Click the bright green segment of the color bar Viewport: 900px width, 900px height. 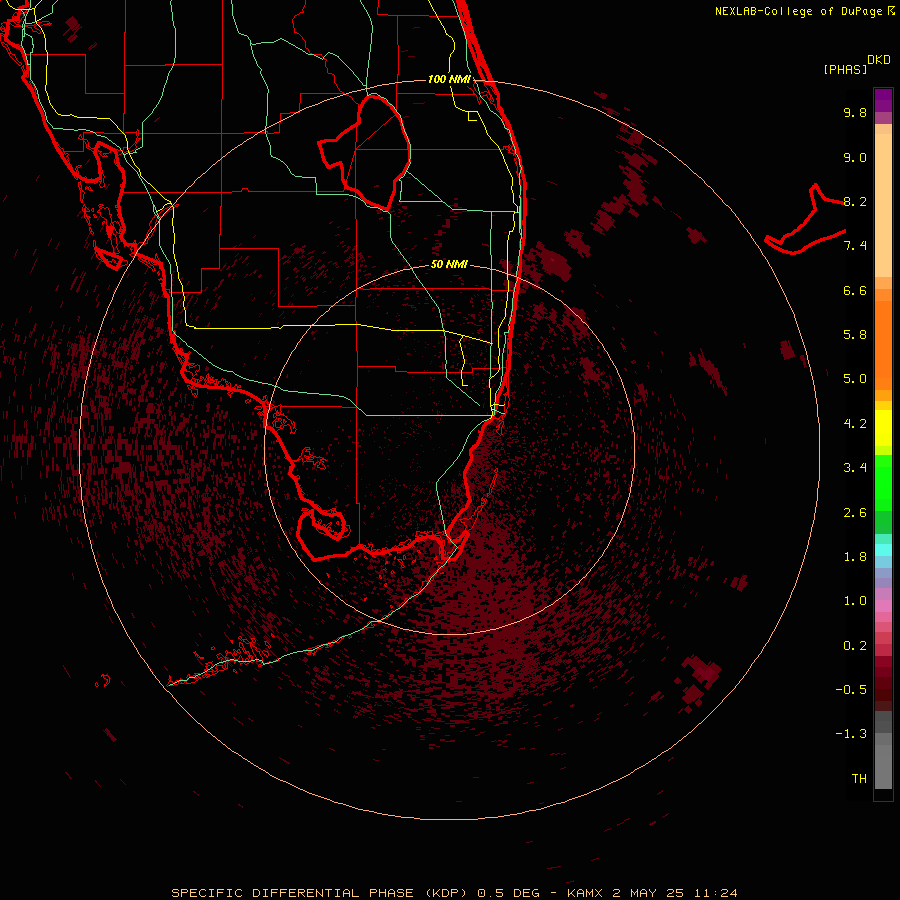pyautogui.click(x=883, y=485)
